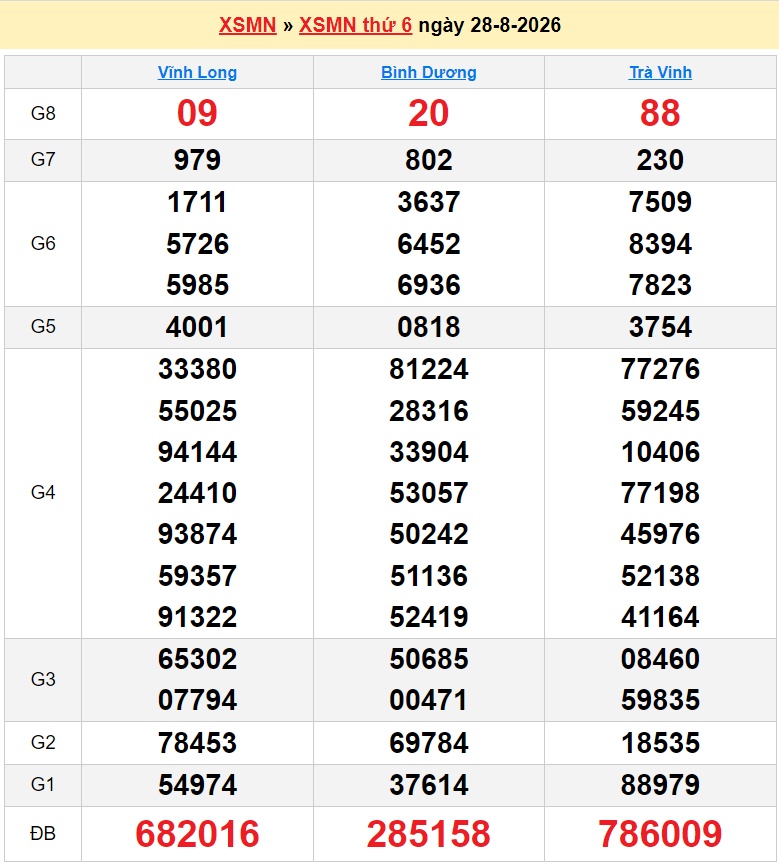Viewport: 779px width, 862px height.
Task: Select Vĩnh Long special prize 682016
Action: tap(197, 833)
